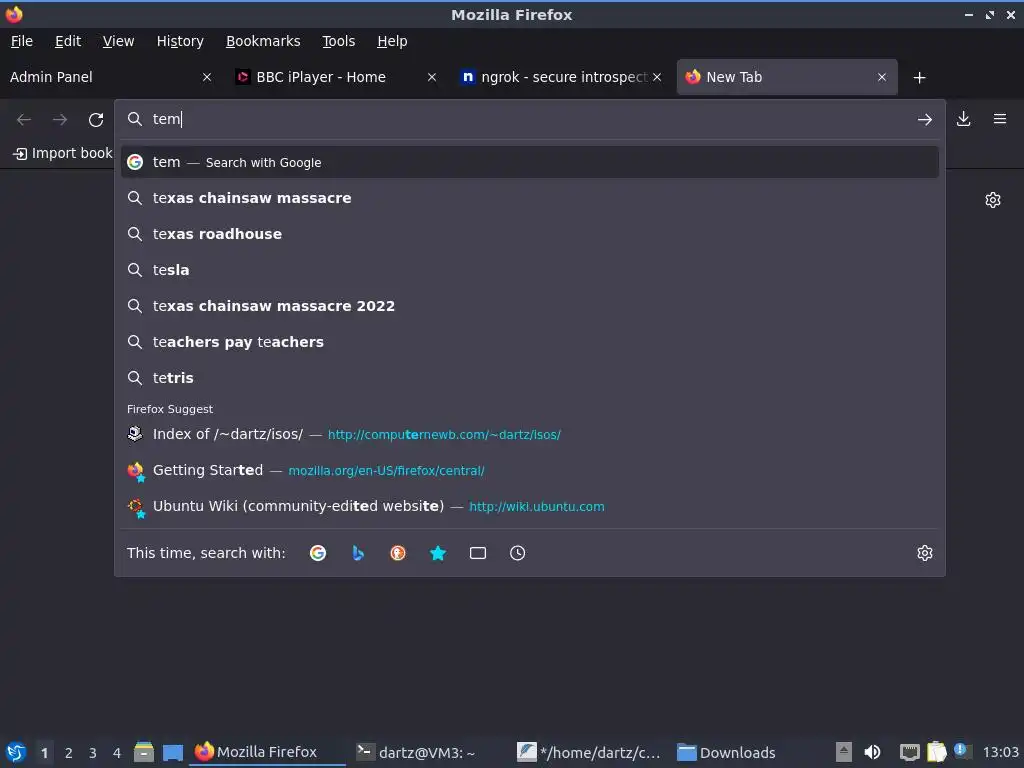
Task: Choose suggestion 'tetris'
Action: pos(530,377)
